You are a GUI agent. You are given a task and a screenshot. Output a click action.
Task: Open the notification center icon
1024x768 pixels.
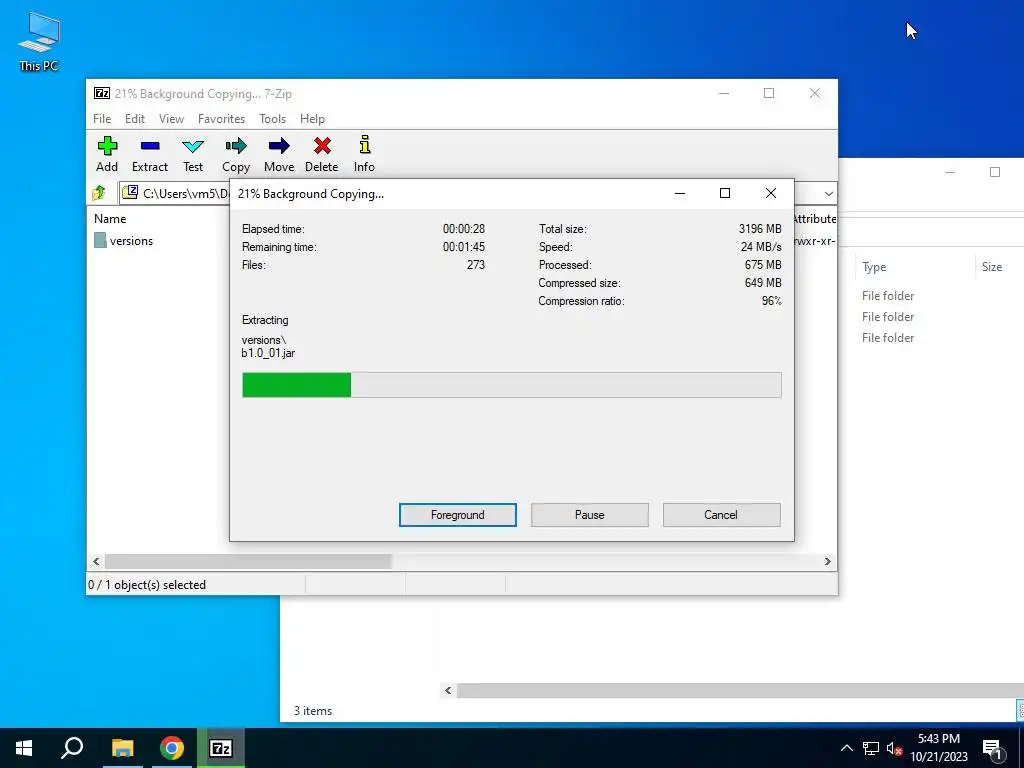(992, 749)
